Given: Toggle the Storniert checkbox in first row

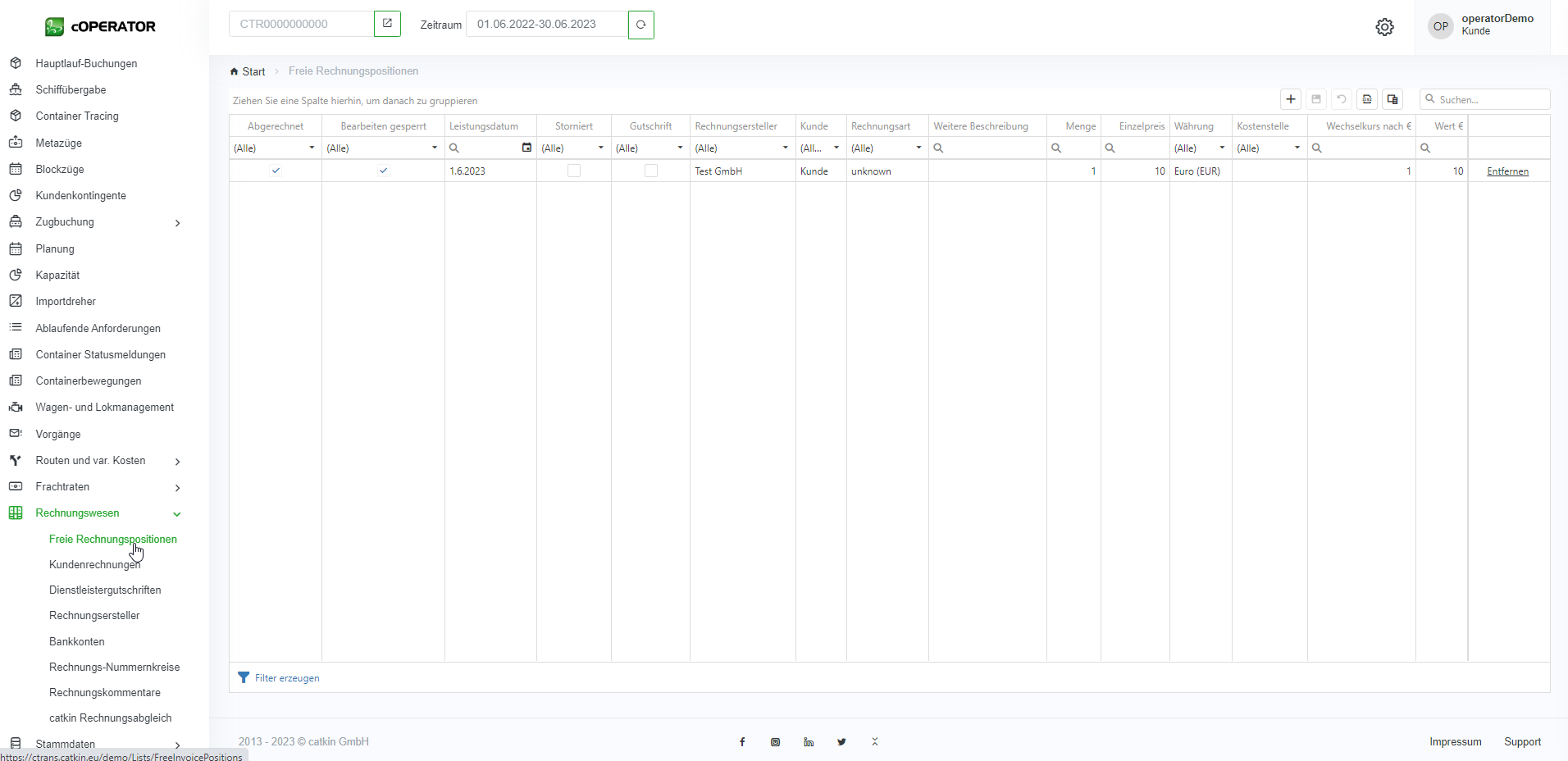Looking at the screenshot, I should pos(574,171).
